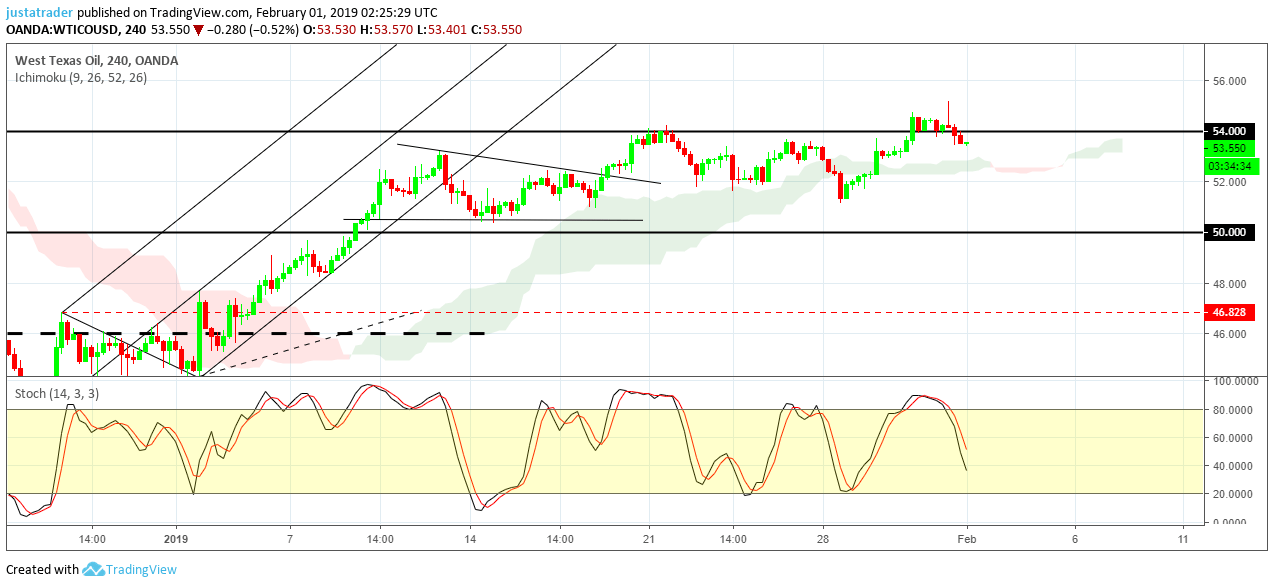Click the Feb label on time axis
This screenshot has width=1274, height=587.
[x=967, y=538]
